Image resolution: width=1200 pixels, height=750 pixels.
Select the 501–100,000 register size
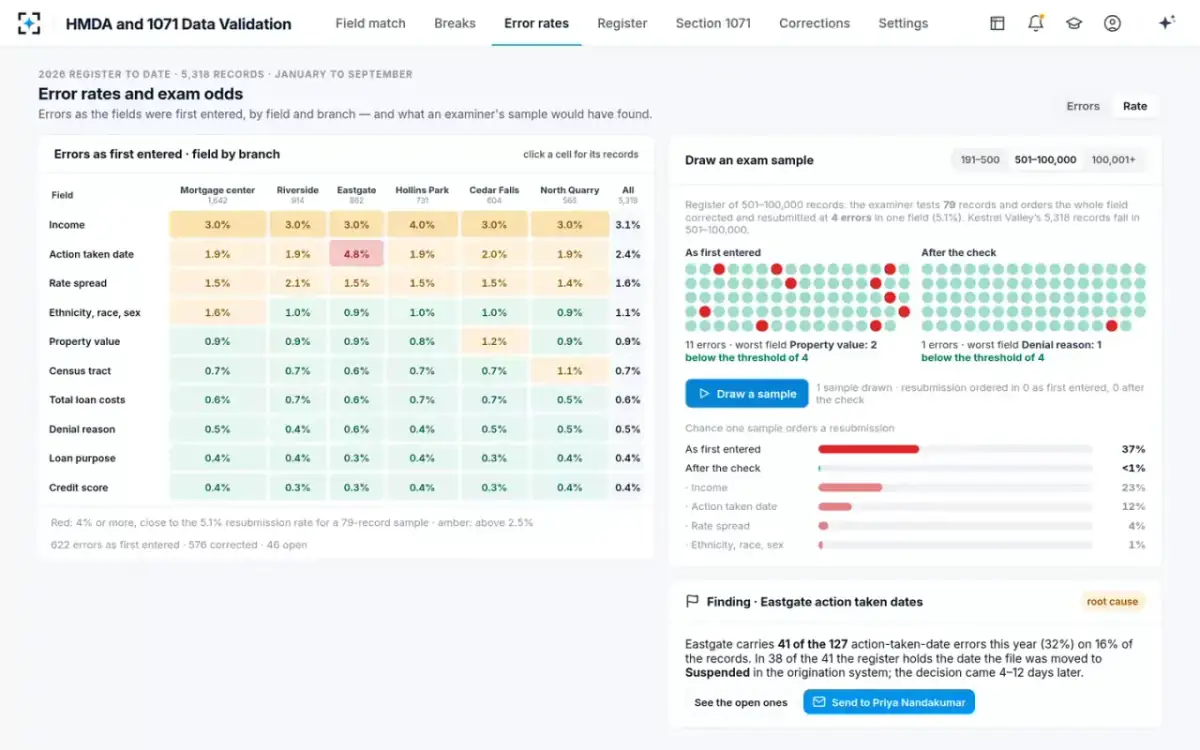point(1046,160)
